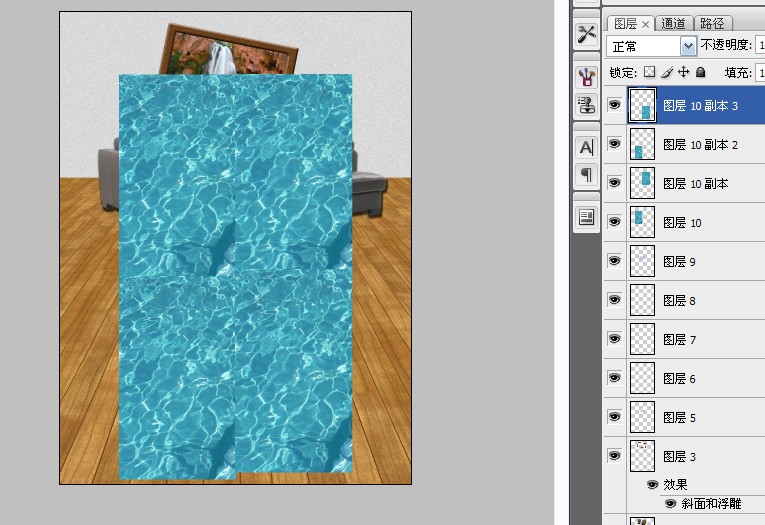Click thumbnail of 图层 7

(642, 339)
